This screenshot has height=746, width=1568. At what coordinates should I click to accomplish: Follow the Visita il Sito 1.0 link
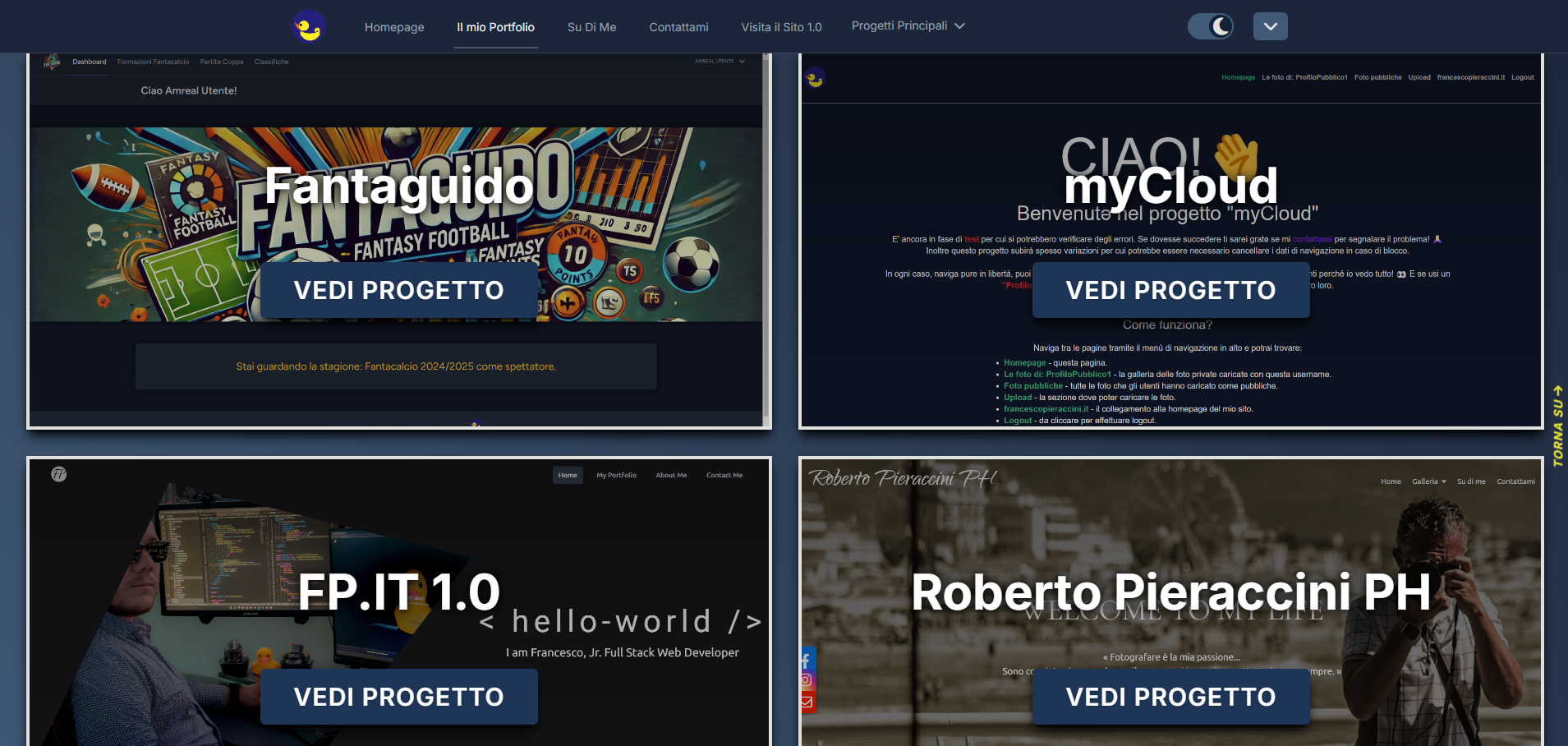coord(781,27)
